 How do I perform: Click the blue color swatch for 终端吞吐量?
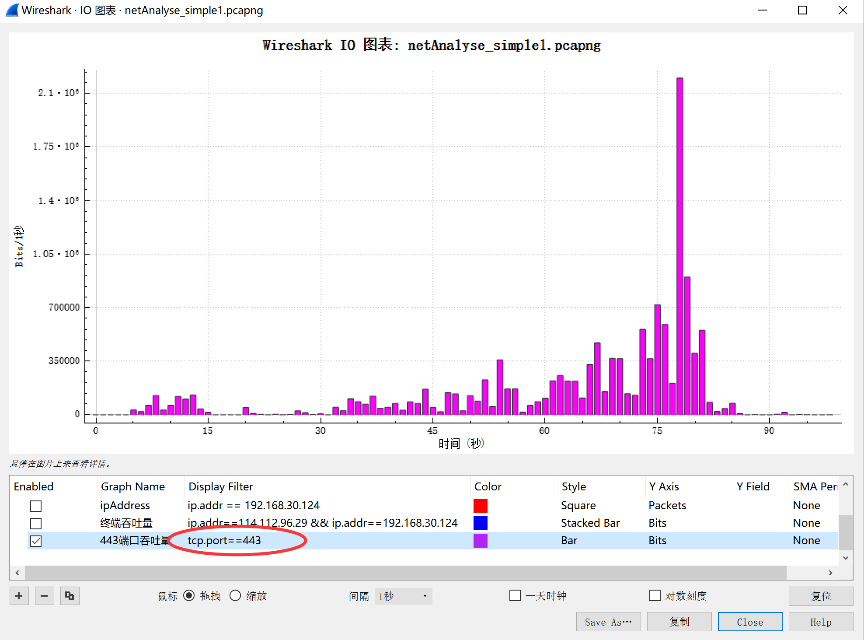480,523
